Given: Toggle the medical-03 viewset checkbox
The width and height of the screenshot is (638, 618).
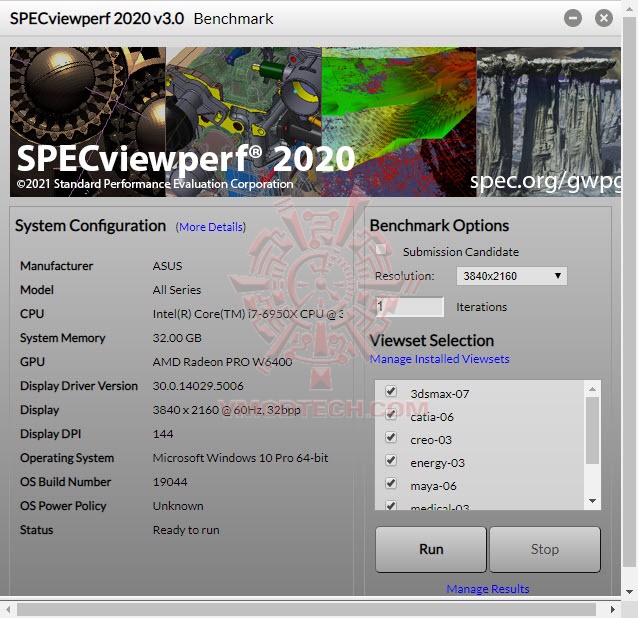Looking at the screenshot, I should pyautogui.click(x=391, y=505).
